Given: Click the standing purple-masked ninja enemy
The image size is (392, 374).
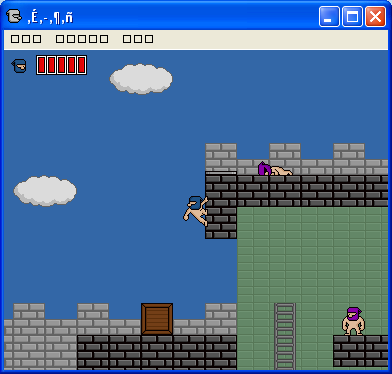Looking at the screenshot, I should click(353, 321).
